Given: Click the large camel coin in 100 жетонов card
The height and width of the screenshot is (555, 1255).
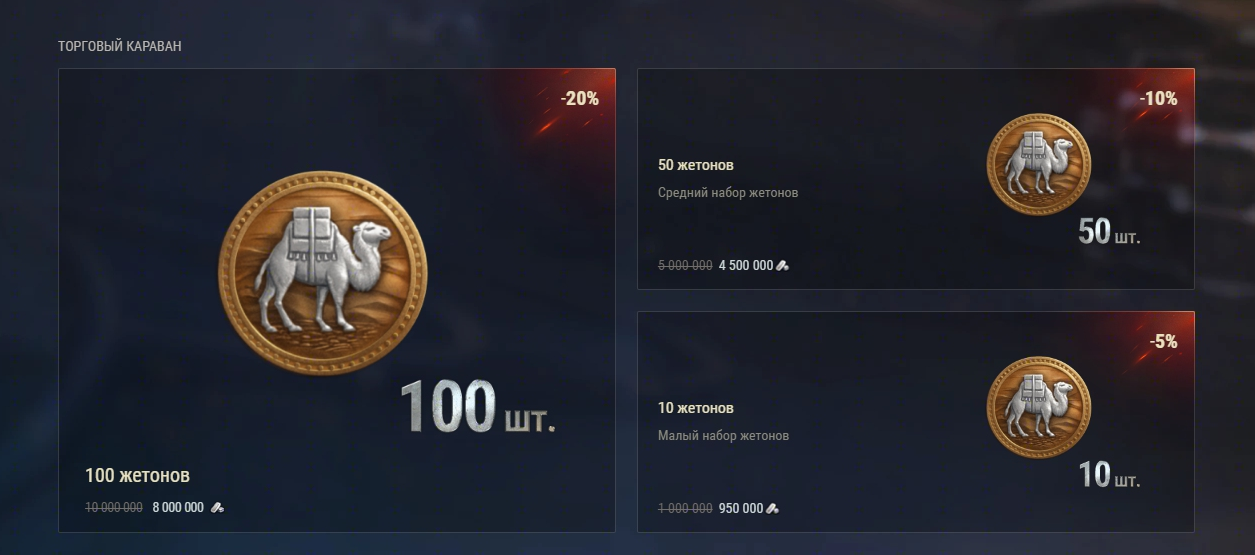Looking at the screenshot, I should 322,273.
